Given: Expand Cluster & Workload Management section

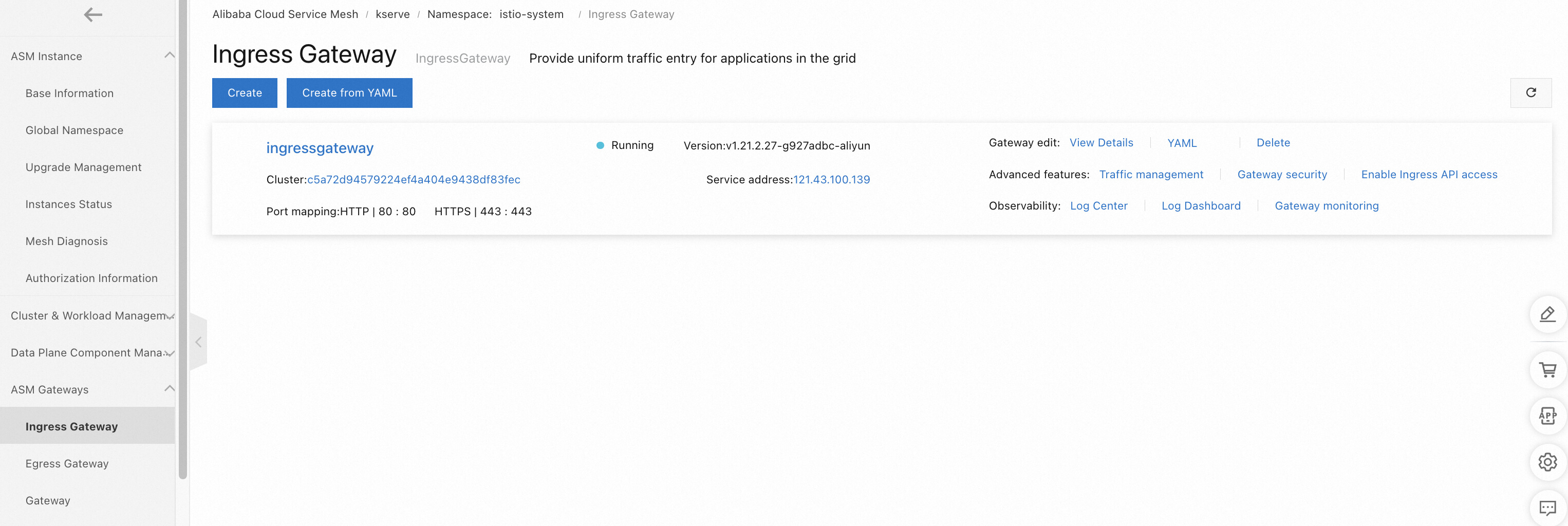Looking at the screenshot, I should [170, 316].
